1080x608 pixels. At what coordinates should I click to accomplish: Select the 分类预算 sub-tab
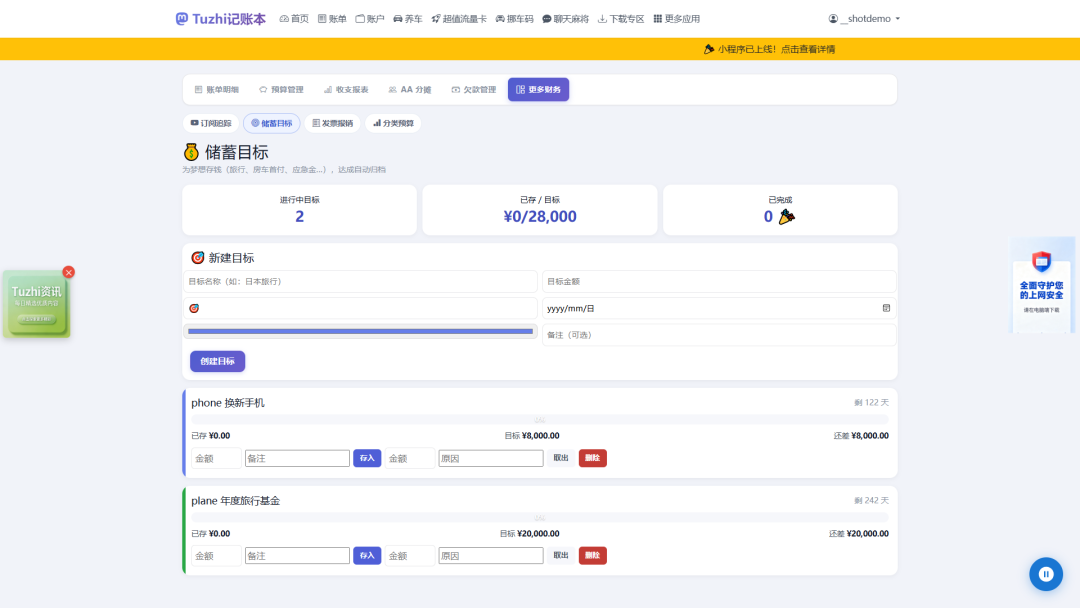pyautogui.click(x=393, y=123)
